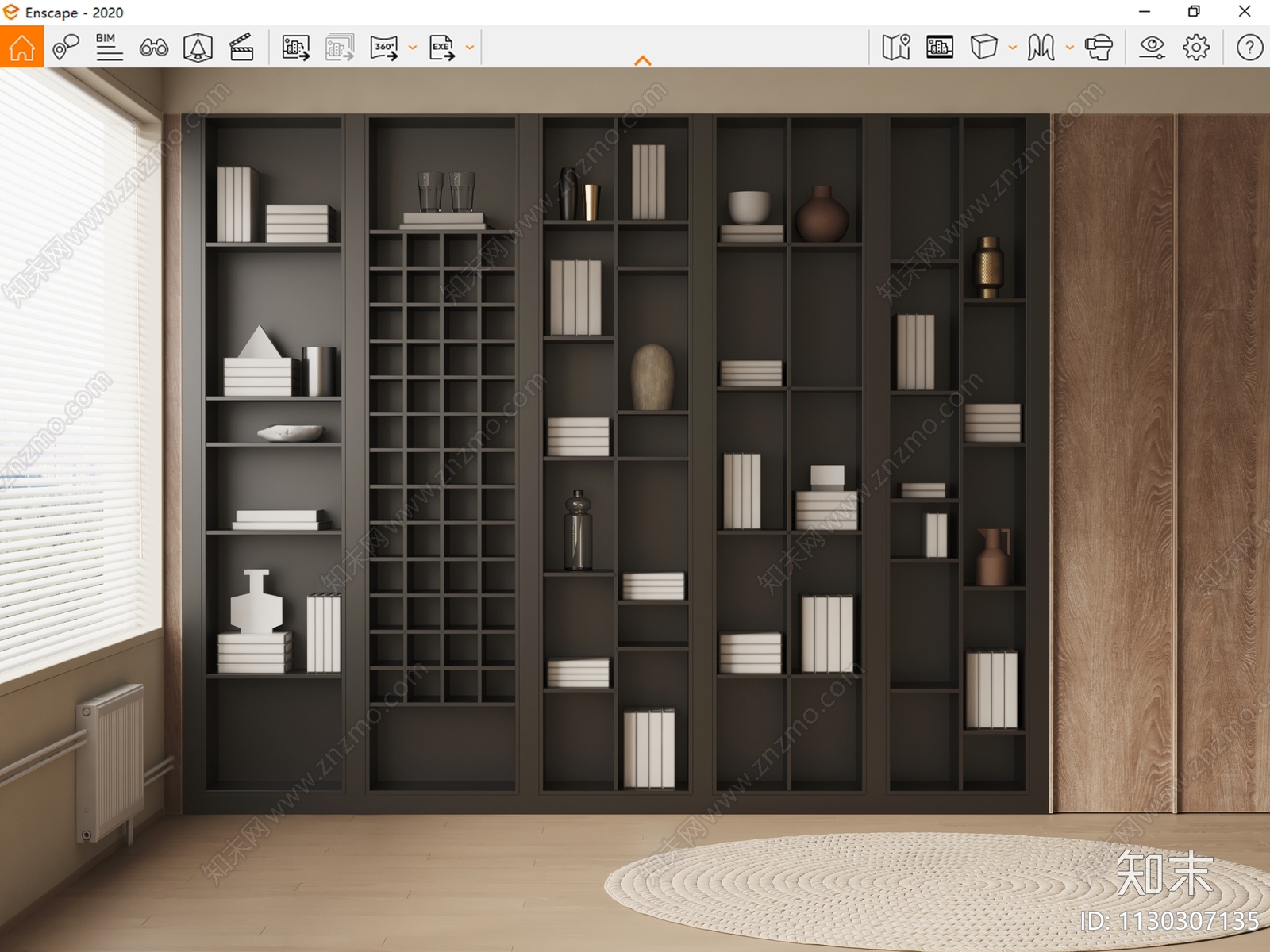The width and height of the screenshot is (1270, 952).
Task: Collapse the toolbar with orange chevron
Action: pyautogui.click(x=643, y=60)
